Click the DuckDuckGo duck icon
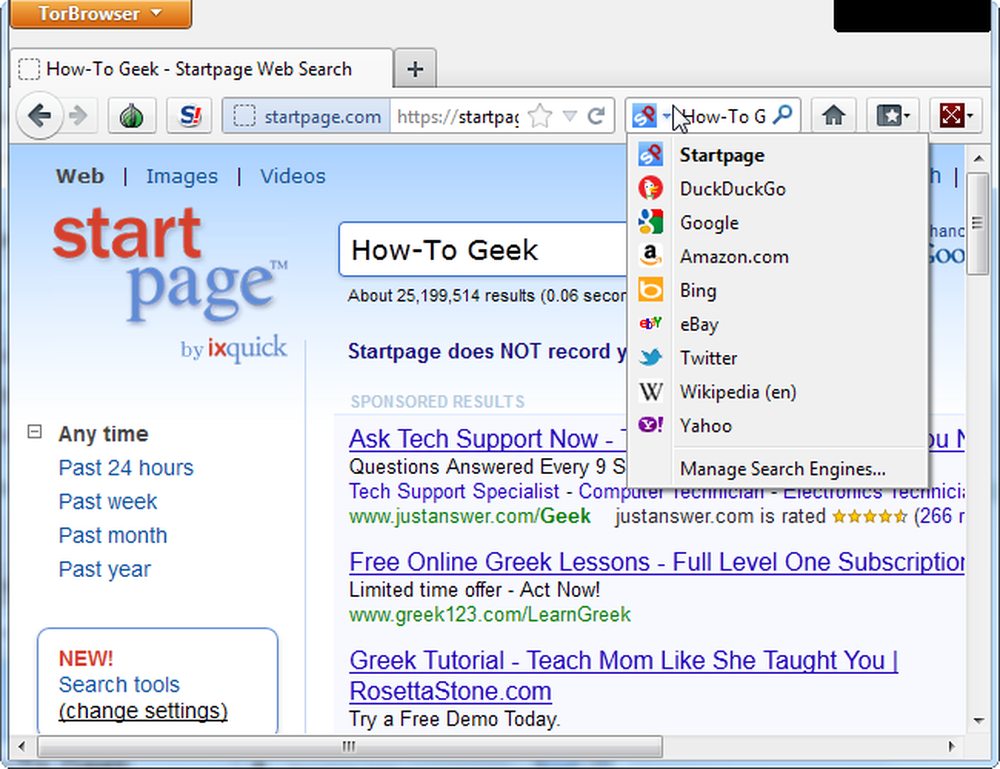 coord(651,188)
